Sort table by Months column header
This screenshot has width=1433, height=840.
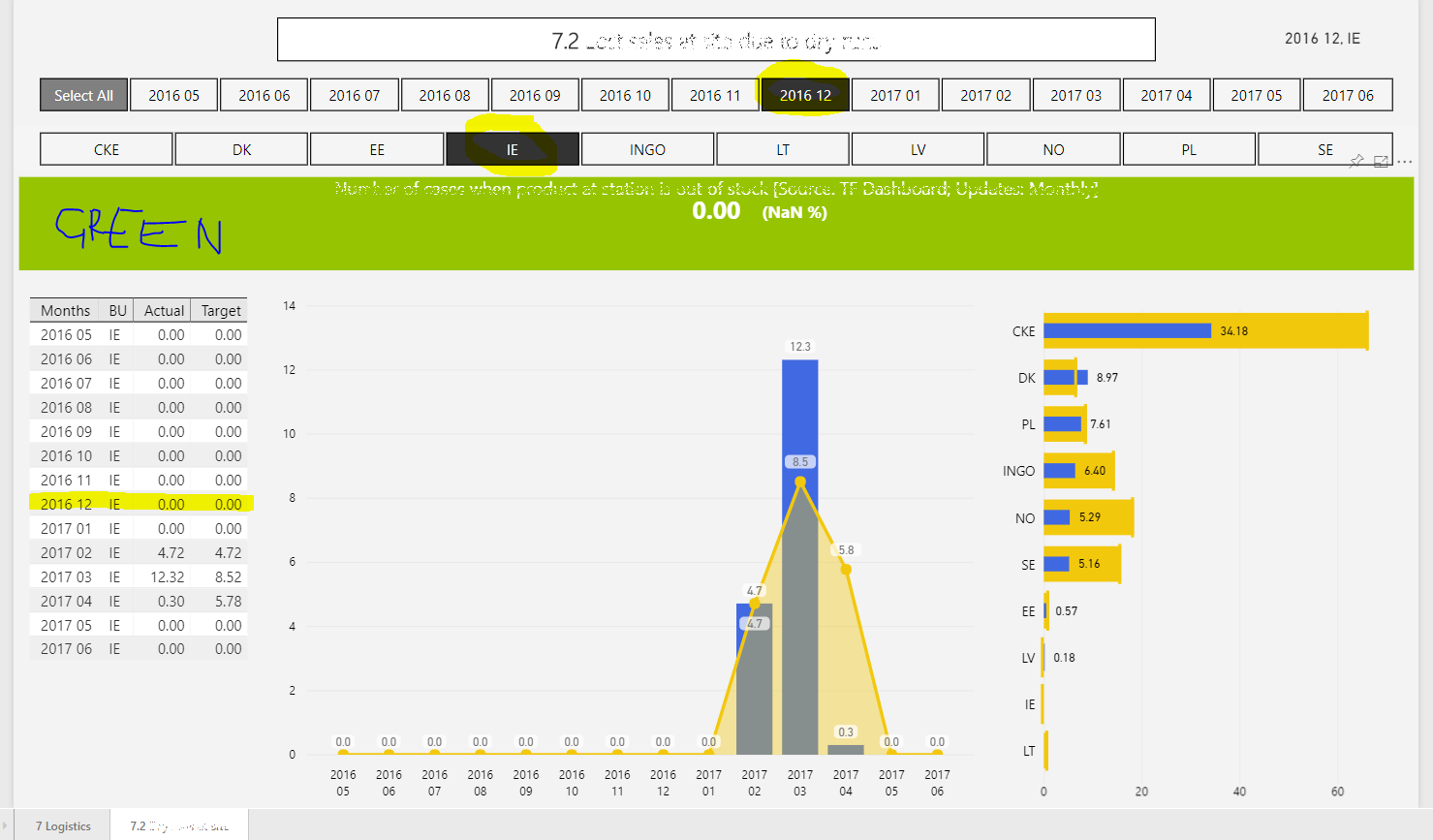pos(65,310)
